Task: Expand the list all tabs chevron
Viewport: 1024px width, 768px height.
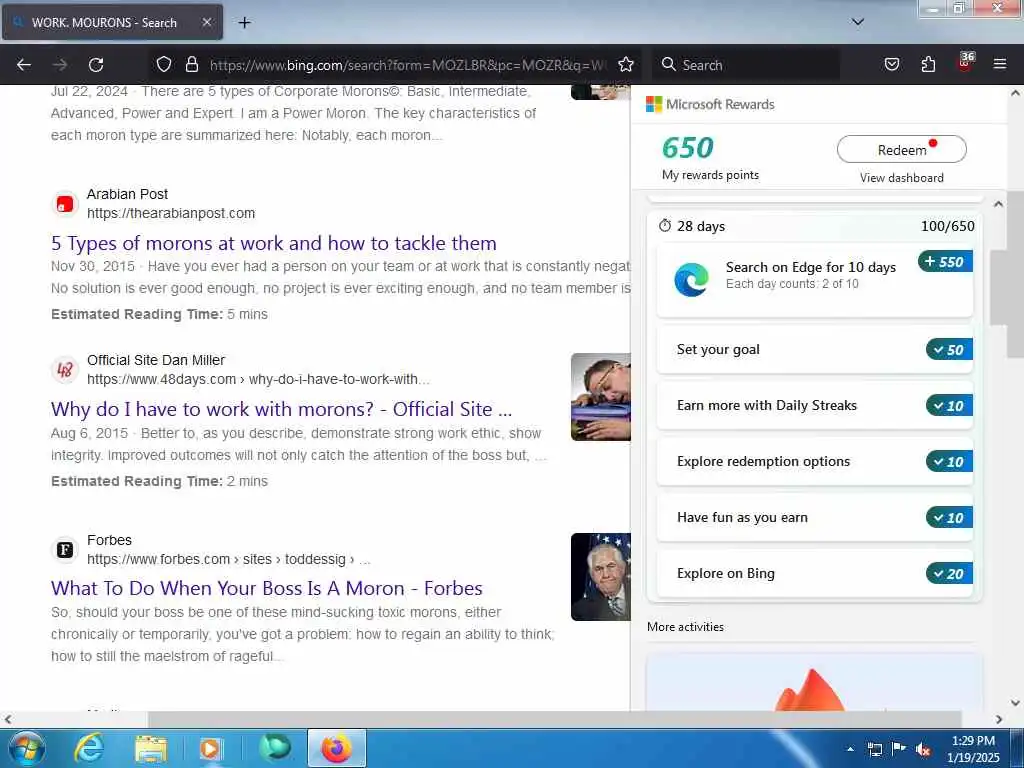Action: click(857, 22)
